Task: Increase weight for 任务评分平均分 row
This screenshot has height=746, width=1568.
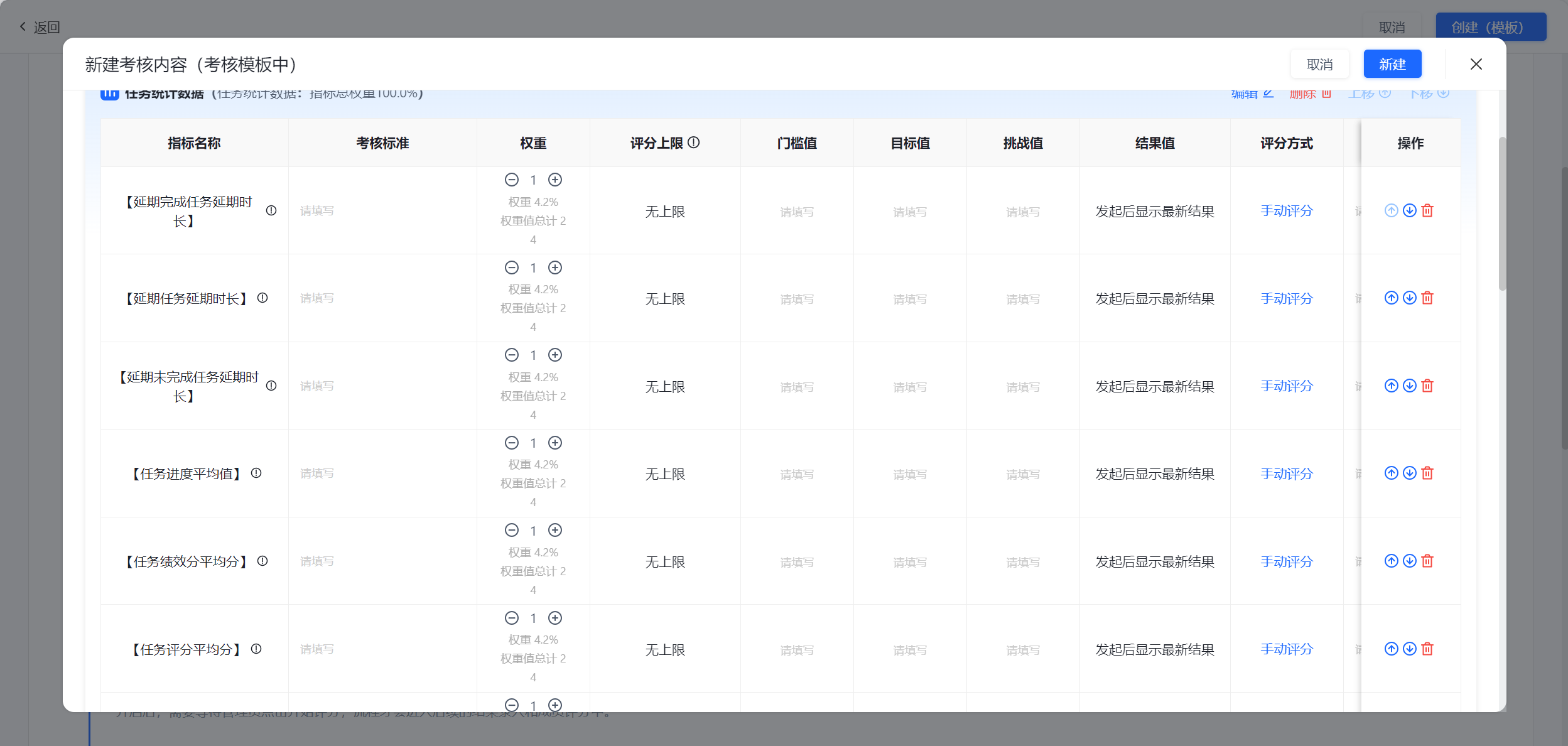Action: 555,619
